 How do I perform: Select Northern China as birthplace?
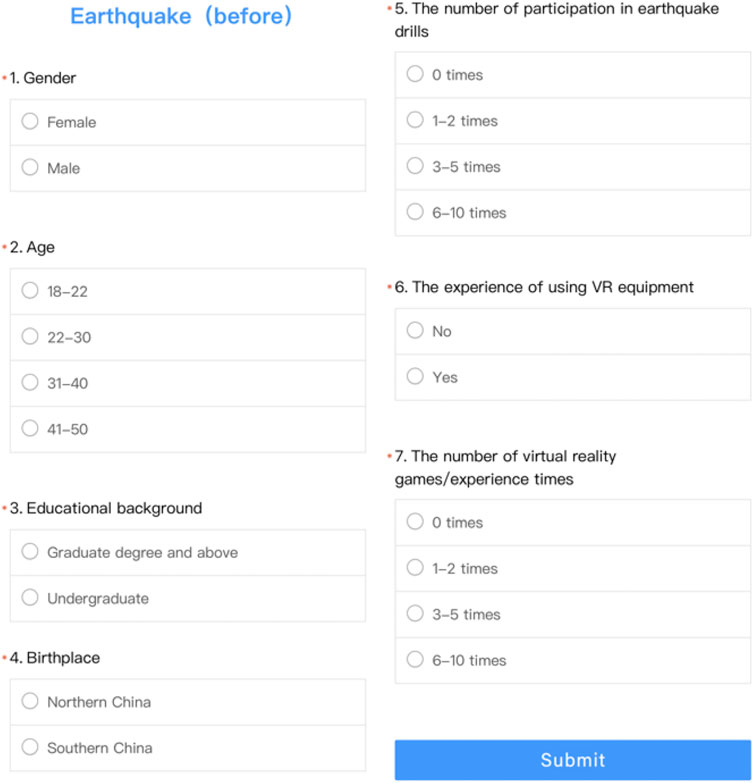pyautogui.click(x=30, y=701)
